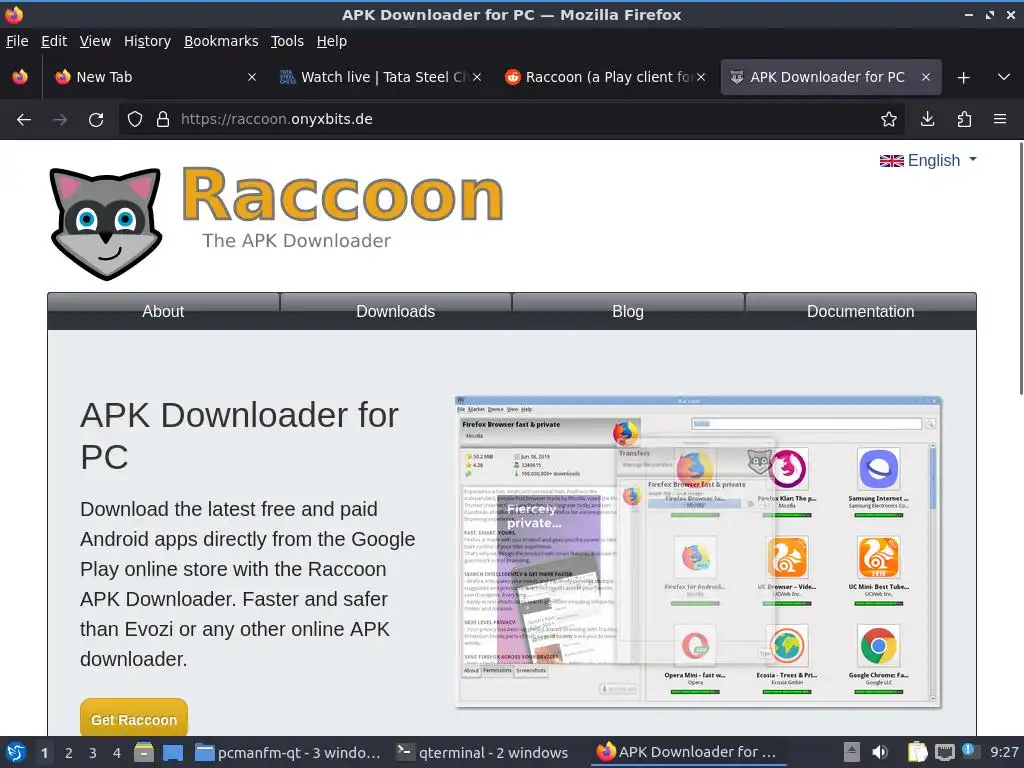This screenshot has height=768, width=1024.
Task: Open the Bookmarks menu
Action: pyautogui.click(x=221, y=41)
